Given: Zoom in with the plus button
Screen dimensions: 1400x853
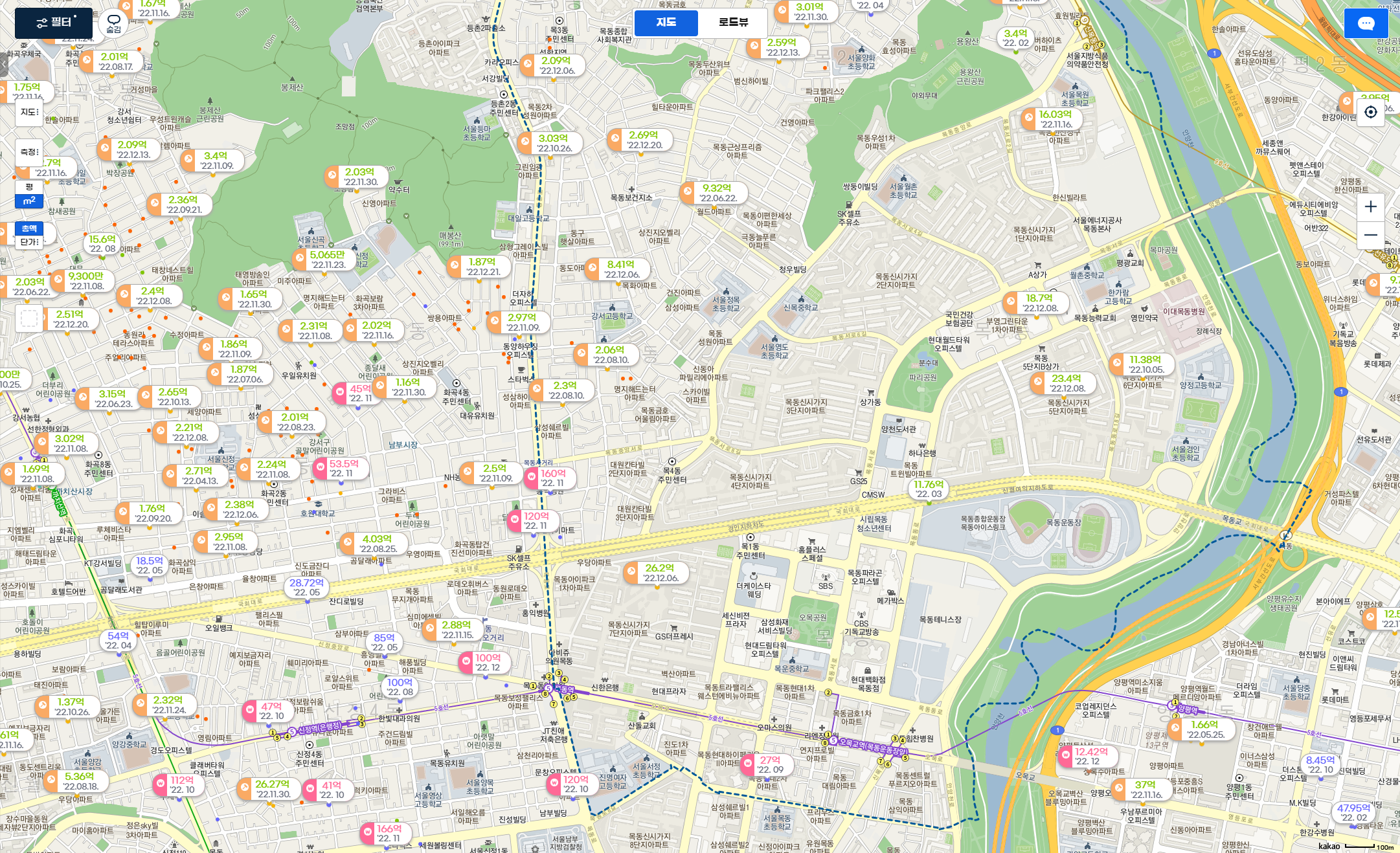Looking at the screenshot, I should (1370, 207).
